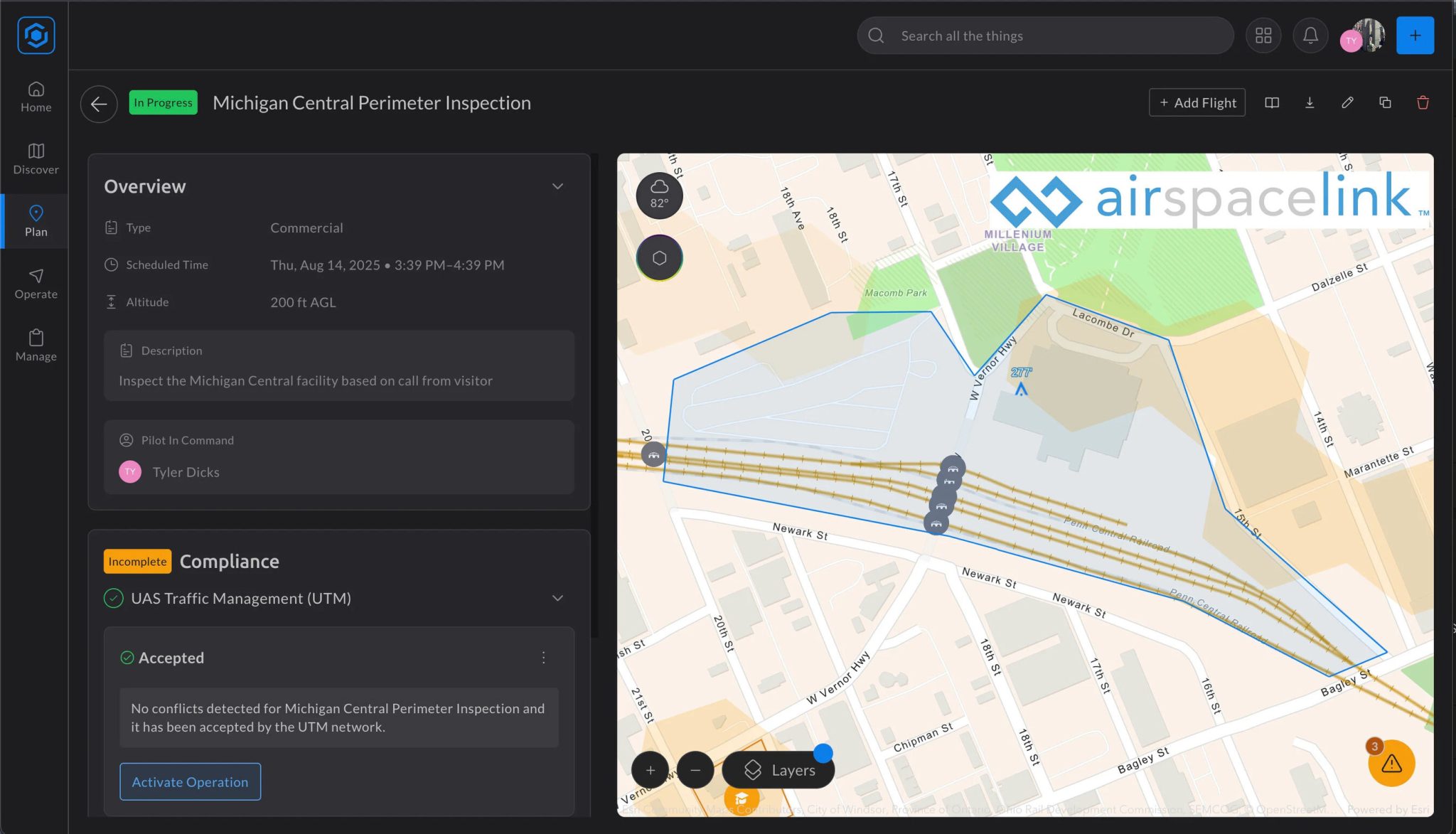Open notifications via the bell icon
Viewport: 1456px width, 834px height.
click(1310, 35)
